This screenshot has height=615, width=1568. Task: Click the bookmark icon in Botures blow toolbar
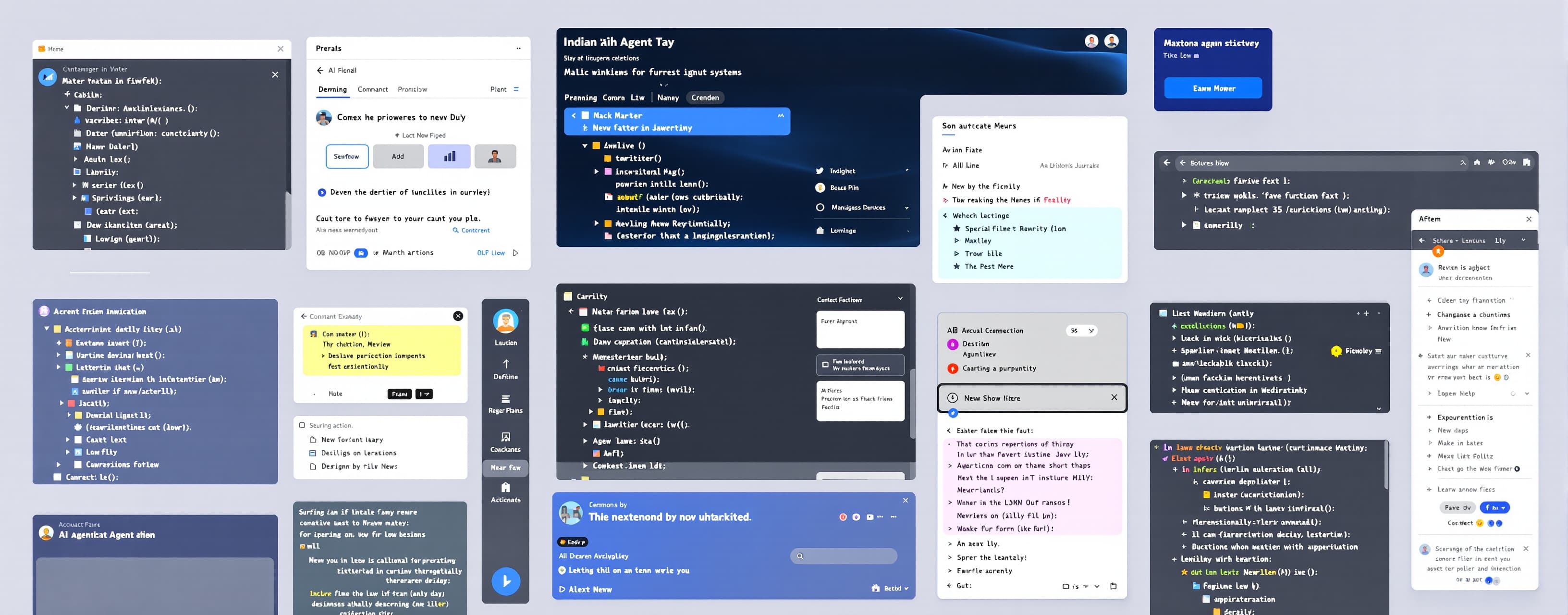[x=1527, y=162]
